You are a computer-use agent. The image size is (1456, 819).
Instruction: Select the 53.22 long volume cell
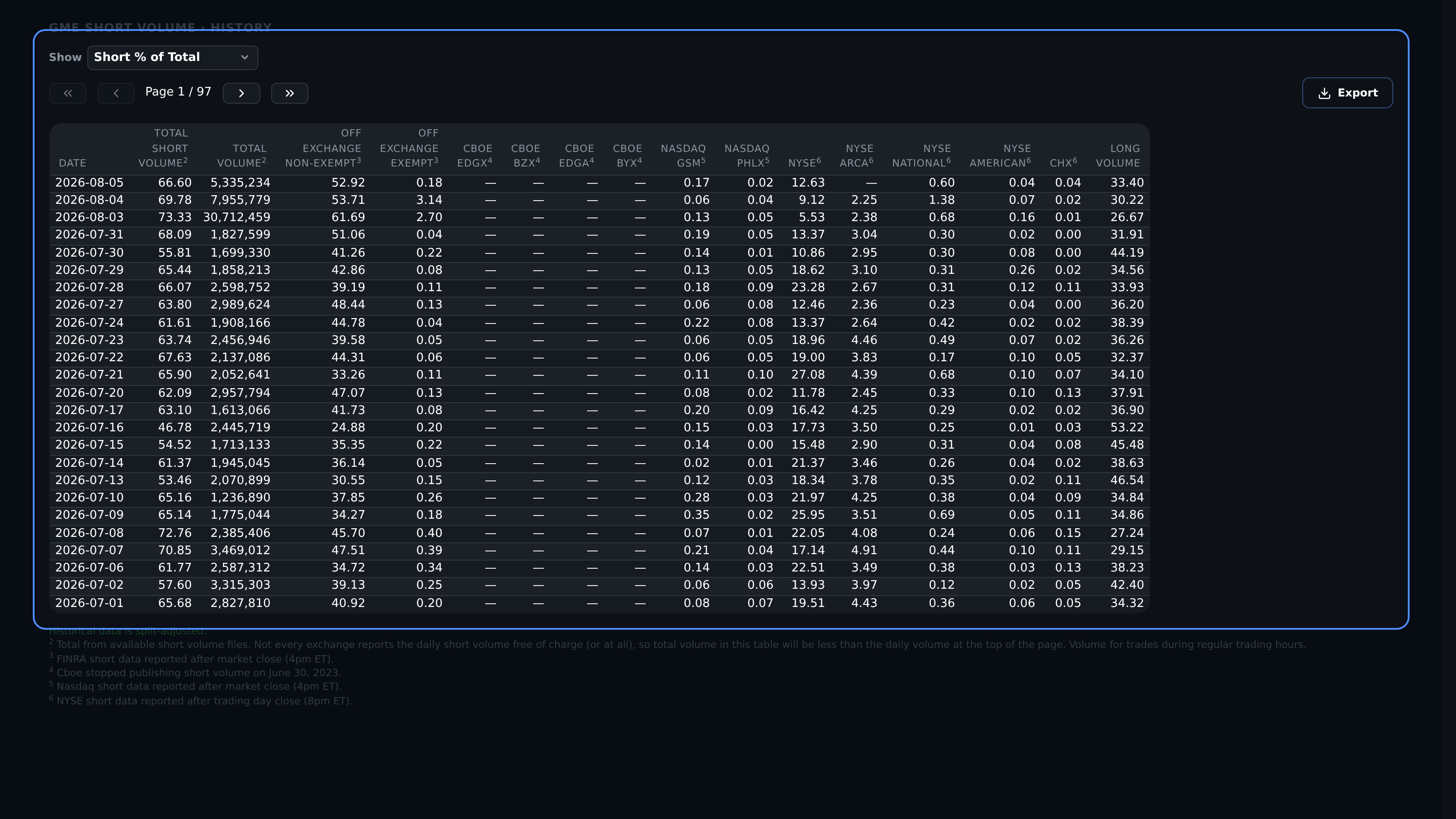coord(1127,428)
